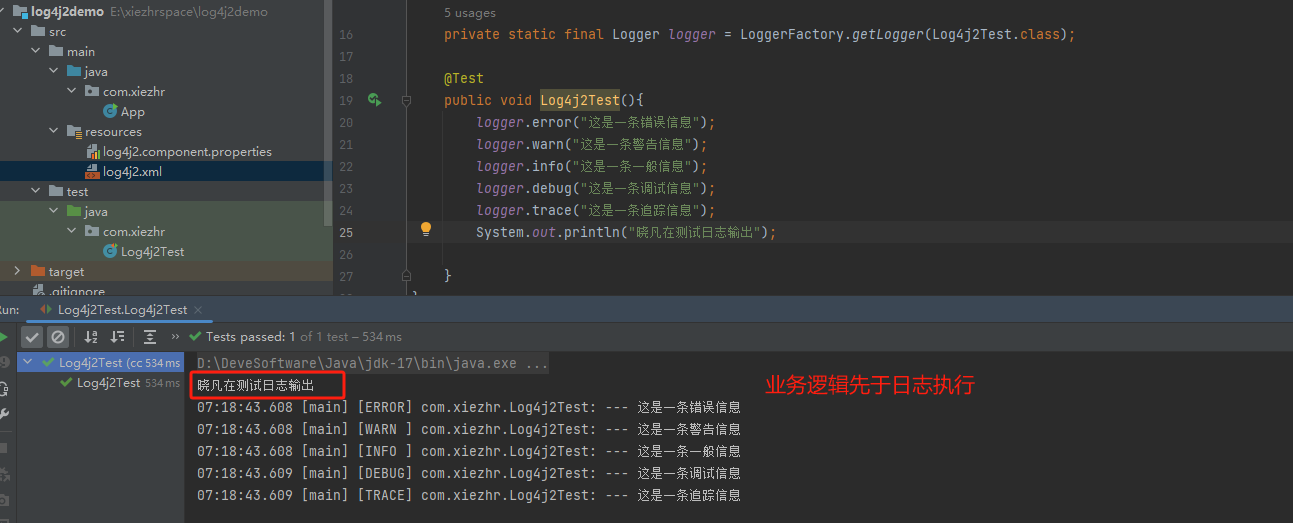Viewport: 1293px width, 523px height.
Task: Click the '晓凡在测试日志输出' console output line
Action: click(x=255, y=385)
